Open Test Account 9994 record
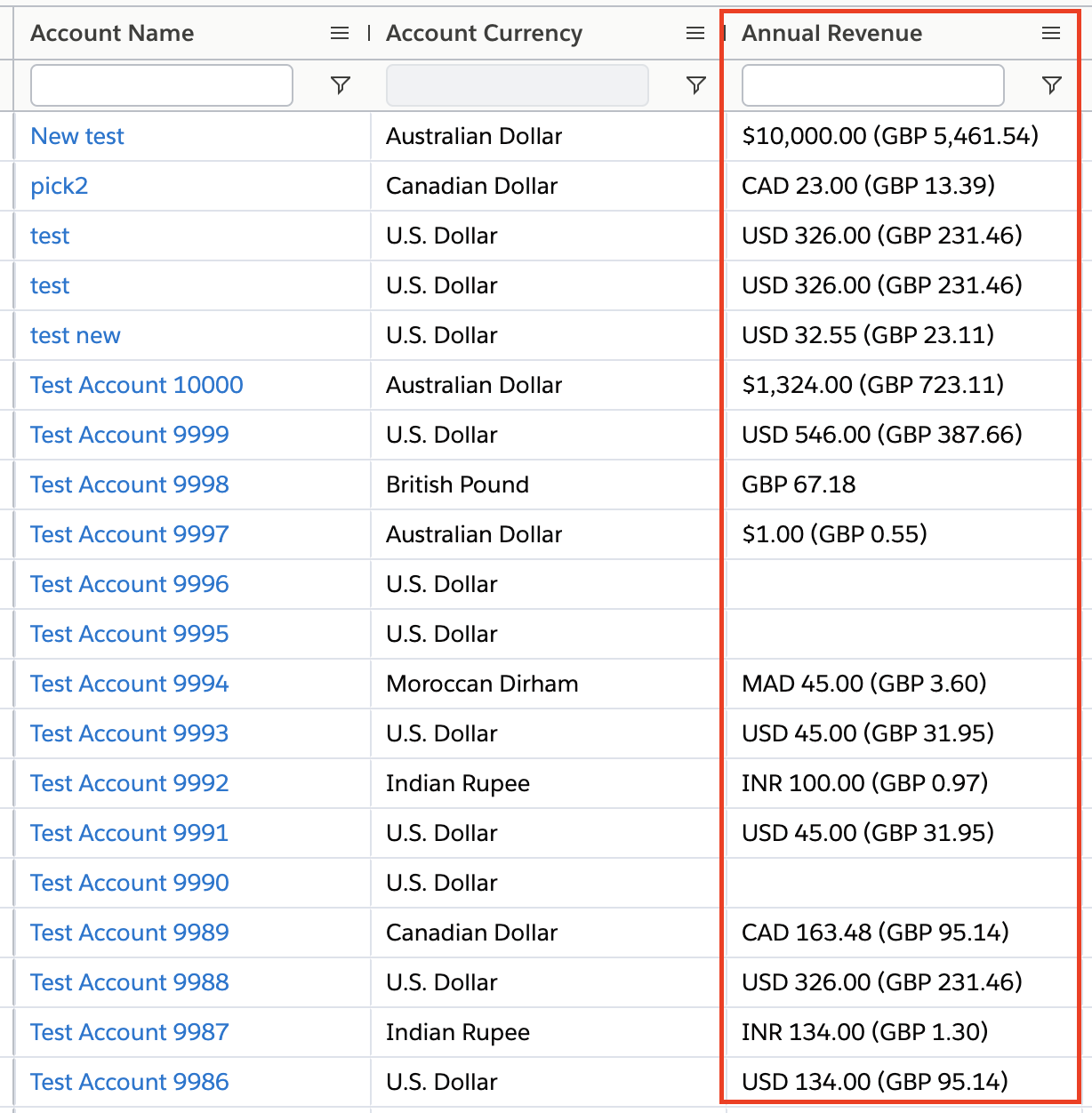Viewport: 1092px width, 1113px height. click(x=130, y=684)
